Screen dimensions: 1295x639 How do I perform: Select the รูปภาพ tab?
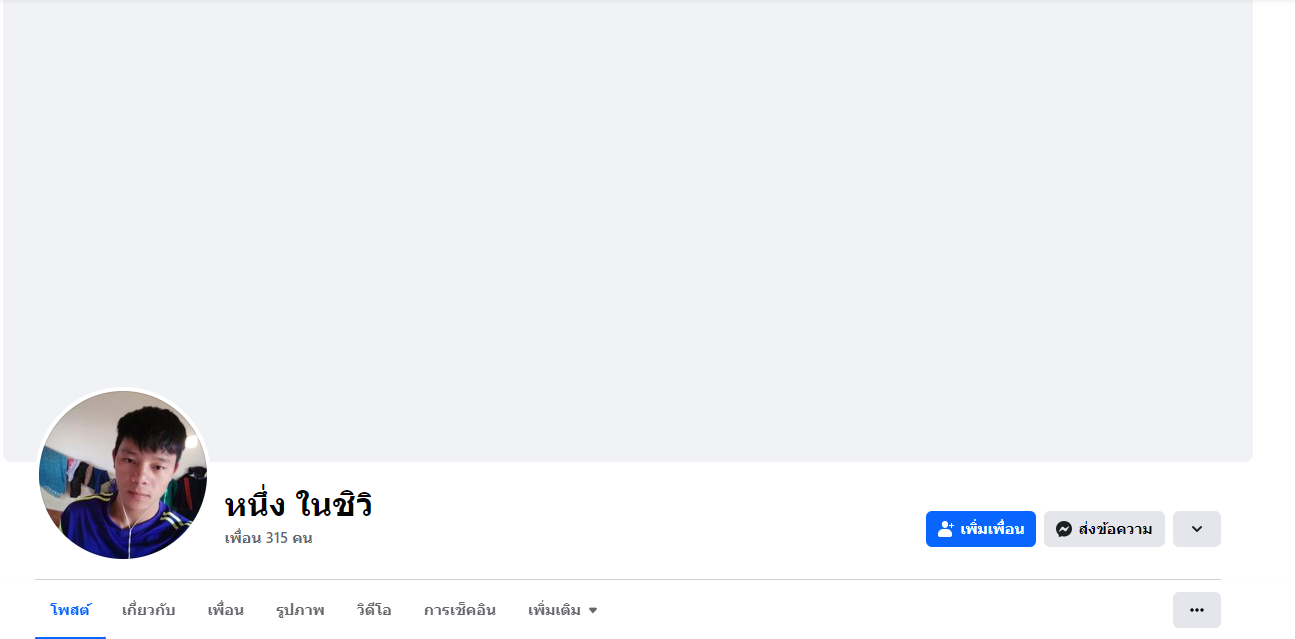click(x=300, y=610)
